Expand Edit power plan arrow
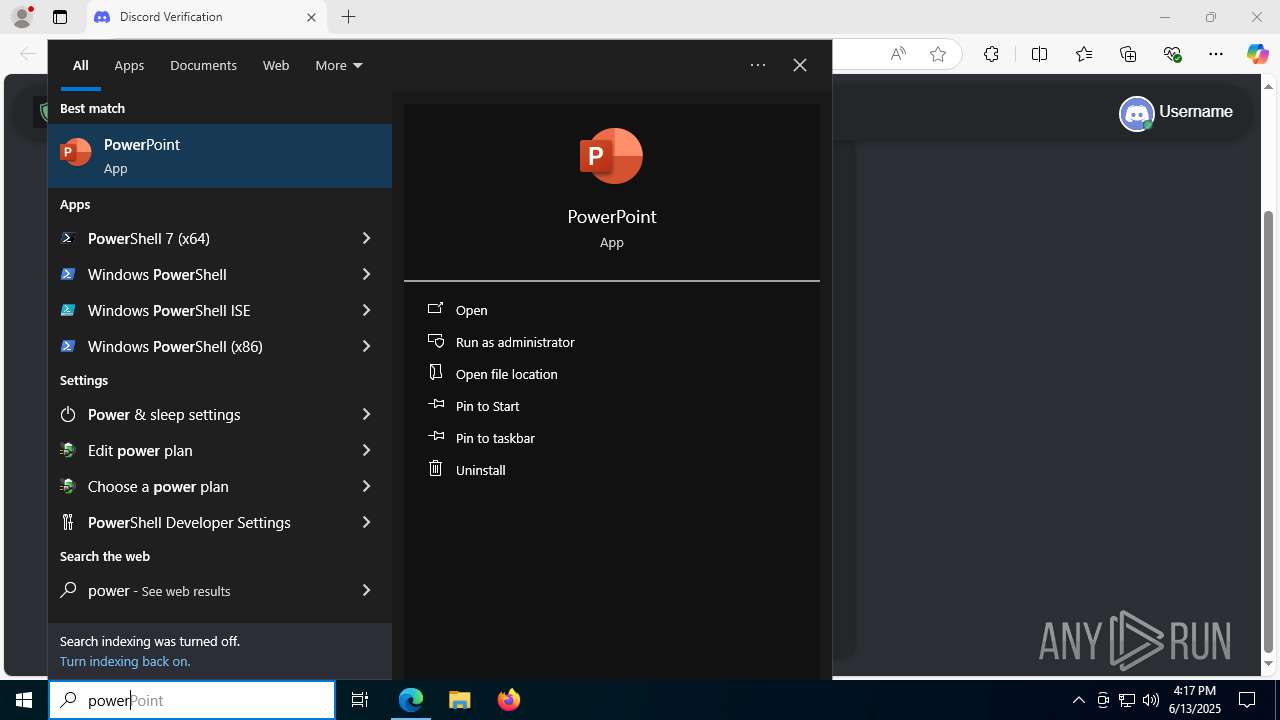1280x720 pixels. [x=366, y=450]
